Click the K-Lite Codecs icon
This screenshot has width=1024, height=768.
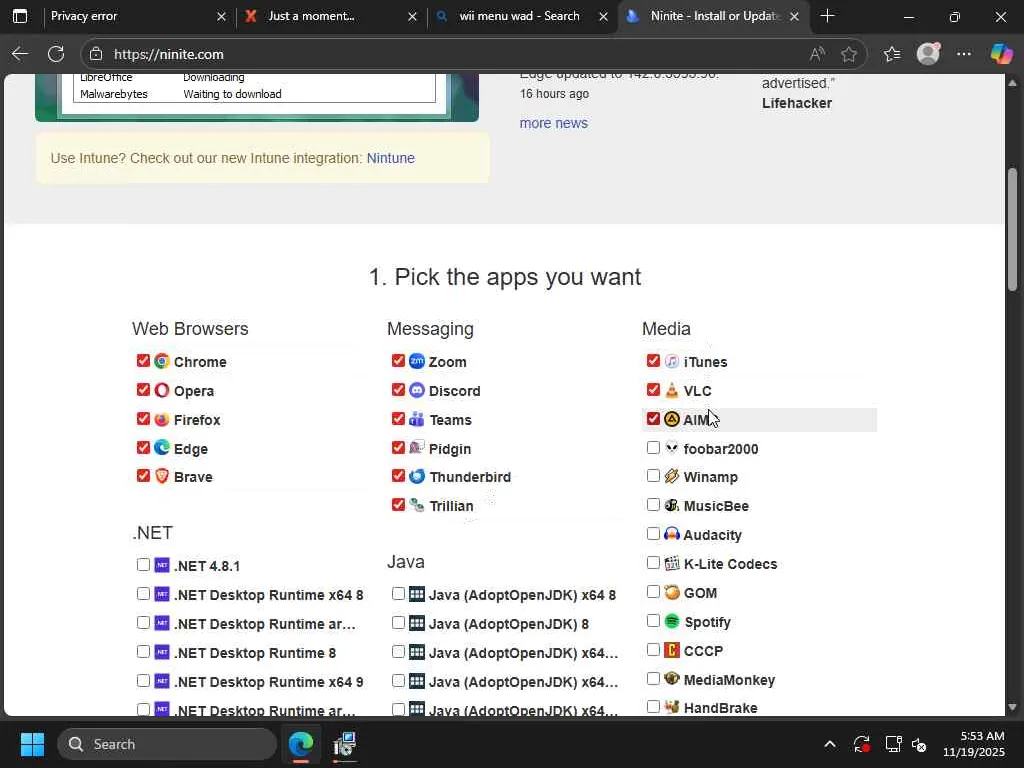pyautogui.click(x=671, y=563)
